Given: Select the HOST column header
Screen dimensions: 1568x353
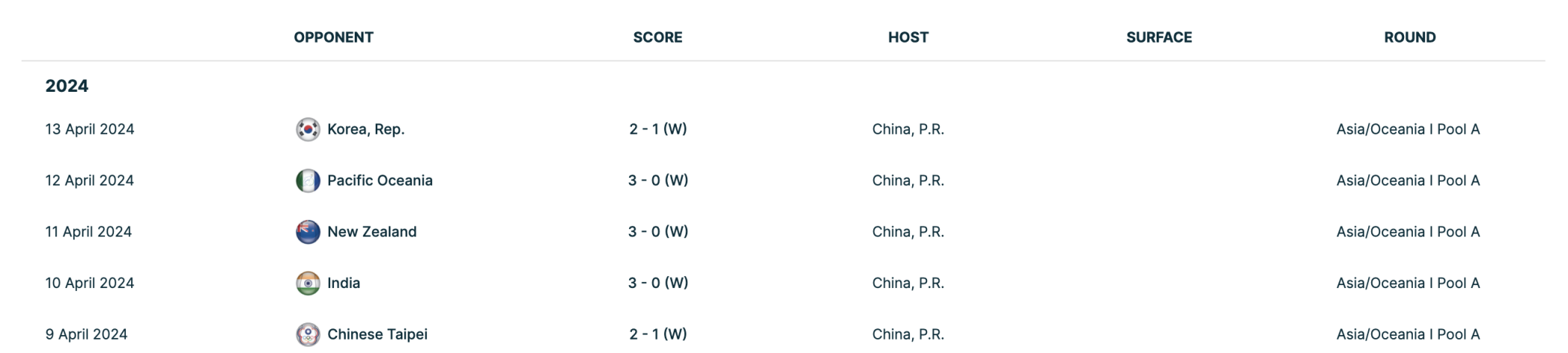Looking at the screenshot, I should 908,37.
